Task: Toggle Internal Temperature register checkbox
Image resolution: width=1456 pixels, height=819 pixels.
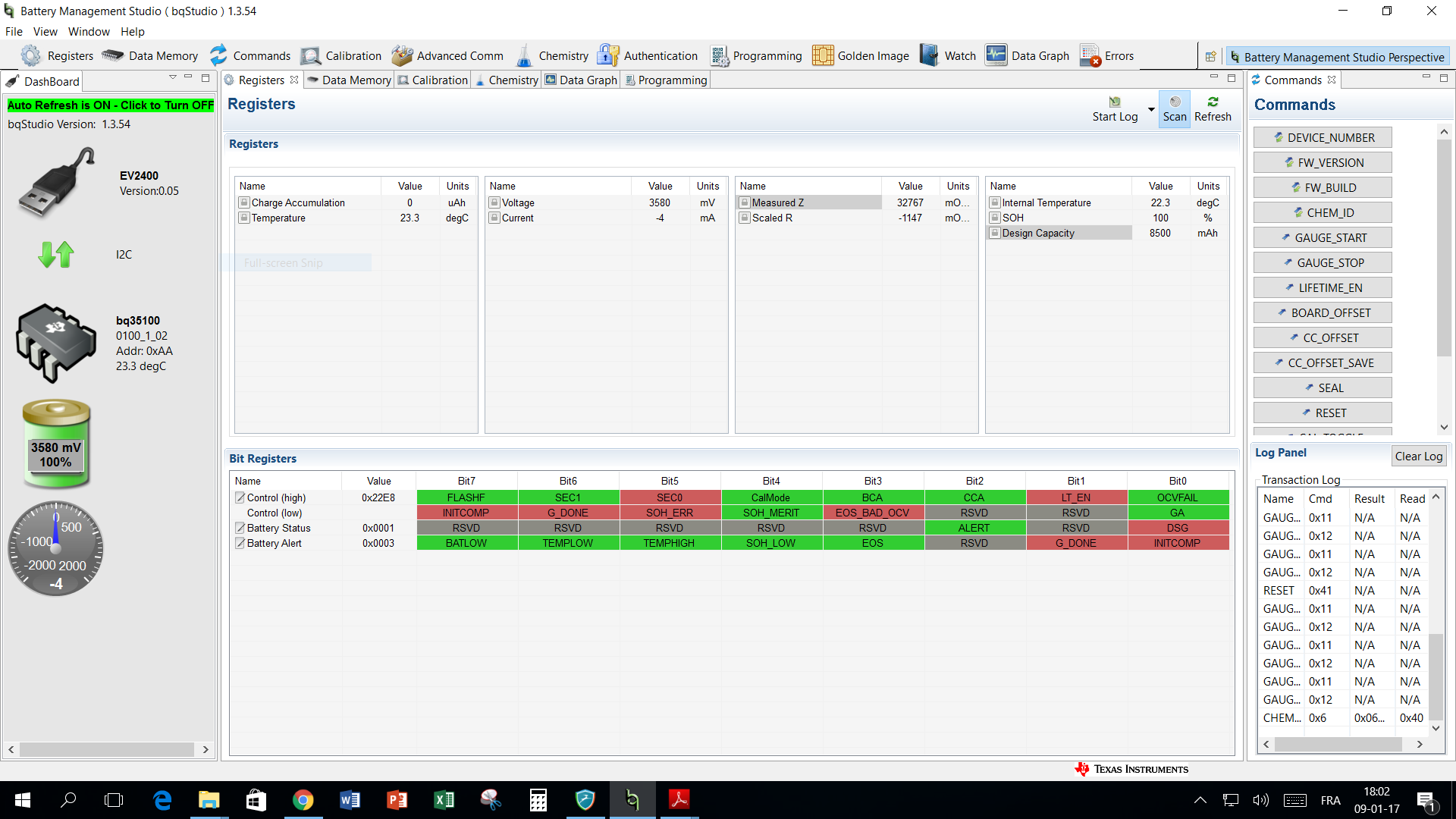Action: tap(995, 202)
